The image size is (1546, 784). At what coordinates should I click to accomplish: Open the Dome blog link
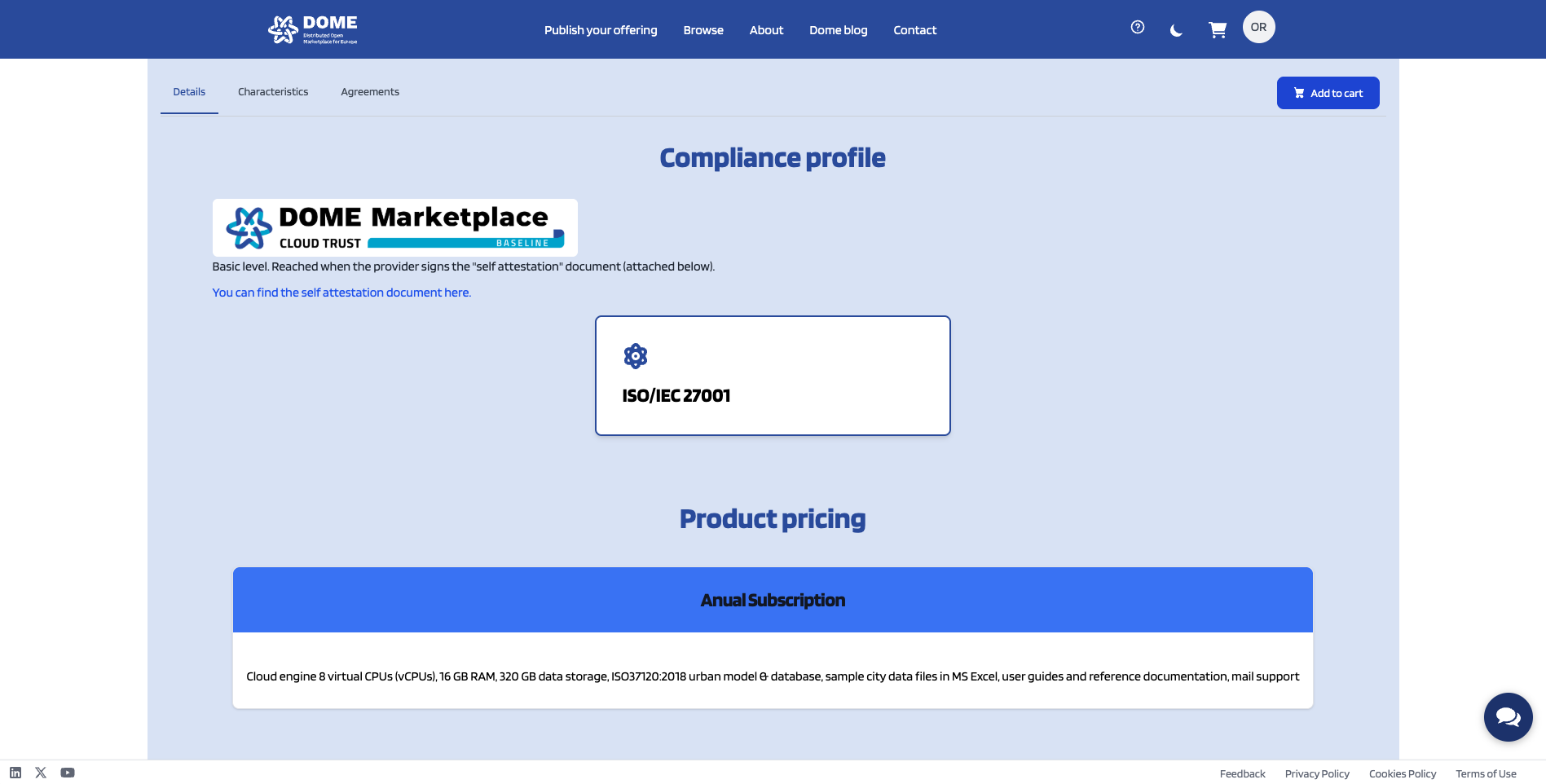(x=838, y=30)
